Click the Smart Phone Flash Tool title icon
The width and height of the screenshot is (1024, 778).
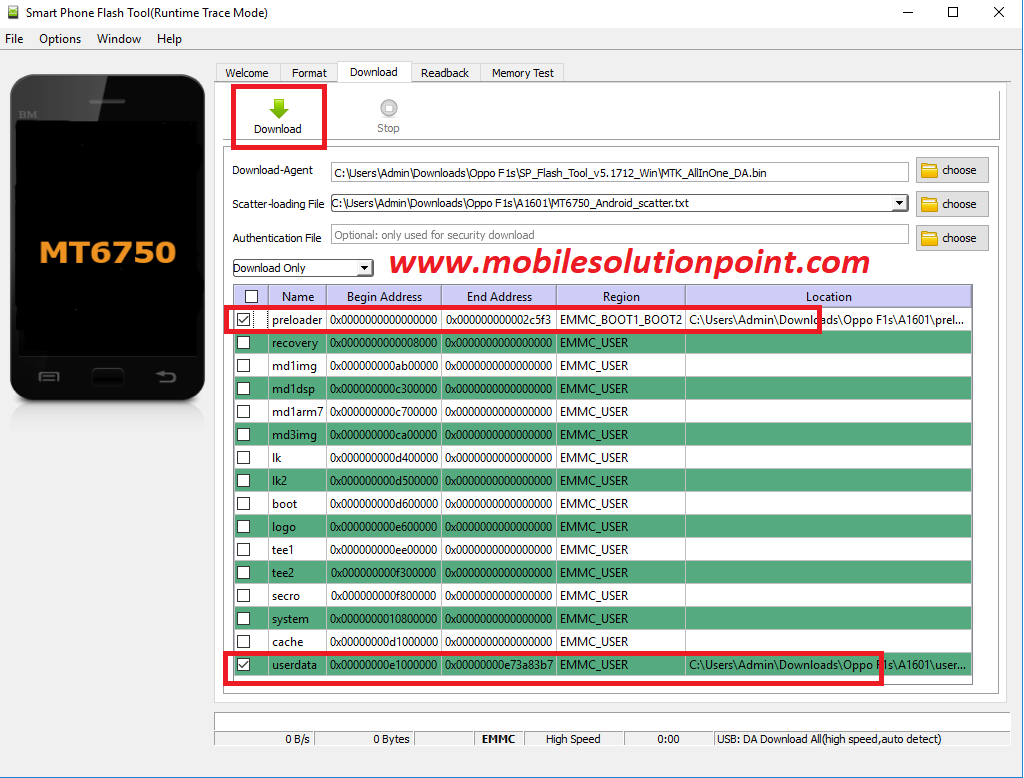point(12,12)
